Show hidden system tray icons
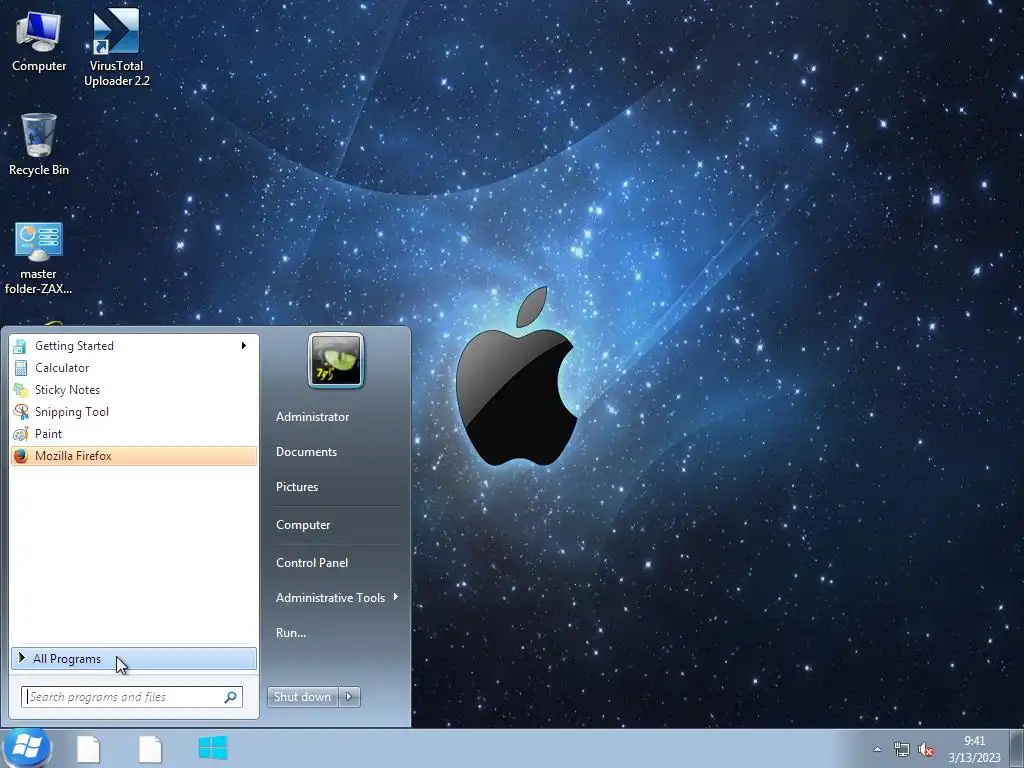 tap(877, 749)
